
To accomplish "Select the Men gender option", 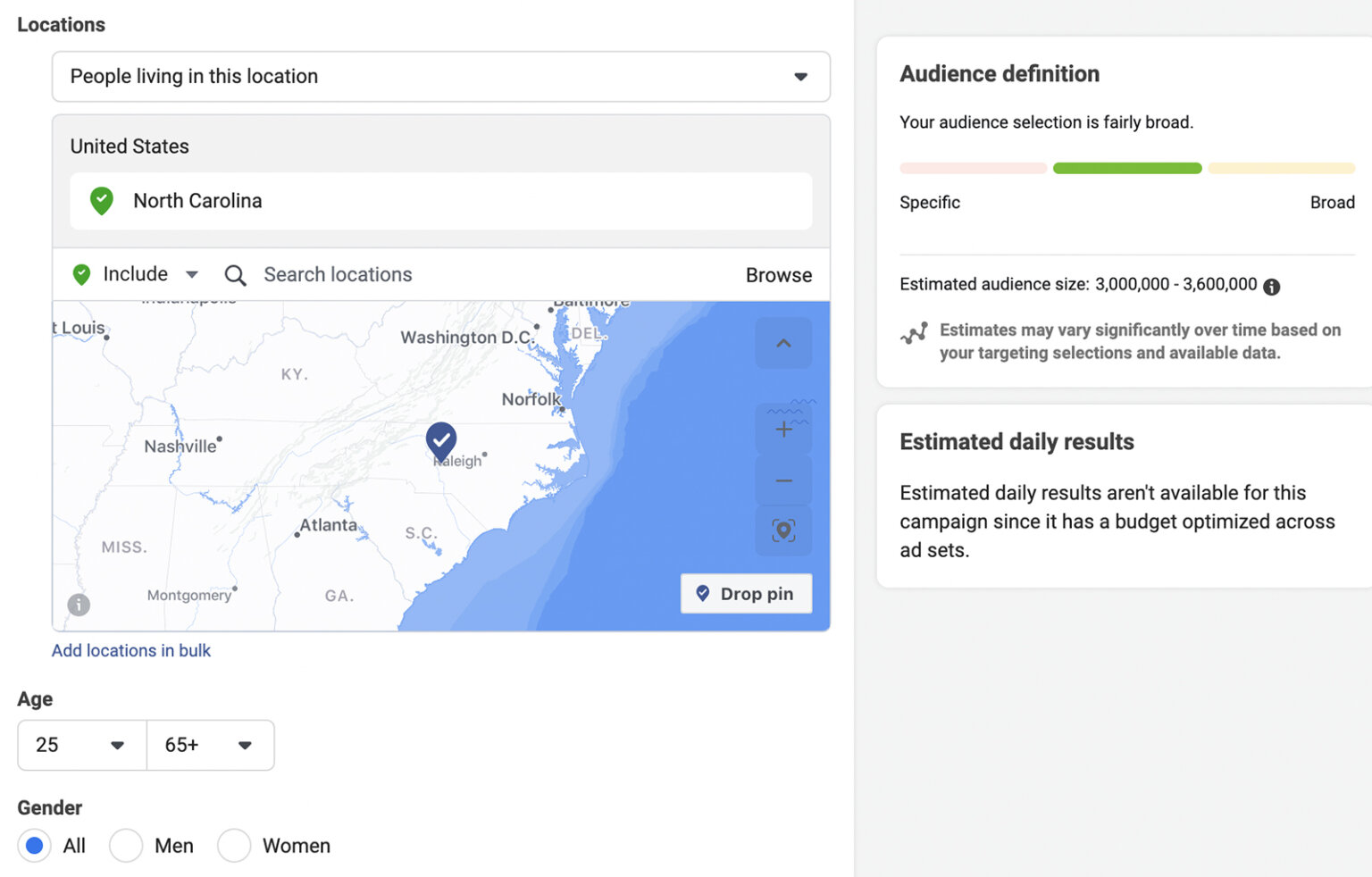I will click(126, 845).
